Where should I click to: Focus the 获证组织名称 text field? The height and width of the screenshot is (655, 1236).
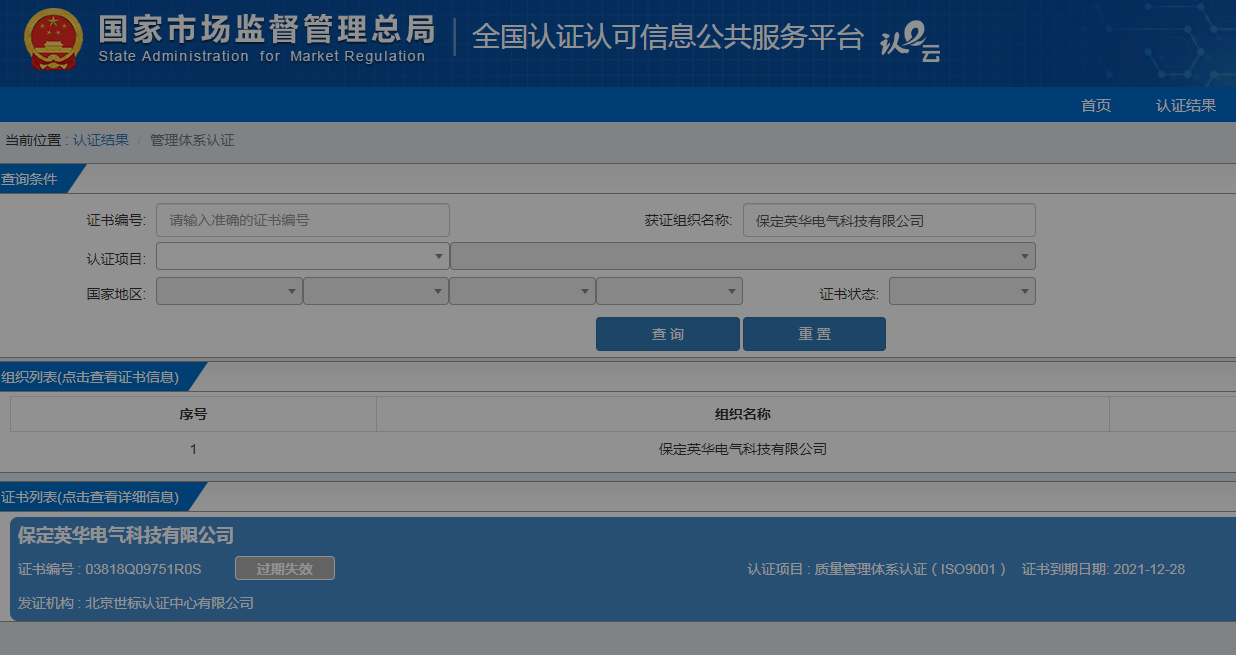[889, 220]
